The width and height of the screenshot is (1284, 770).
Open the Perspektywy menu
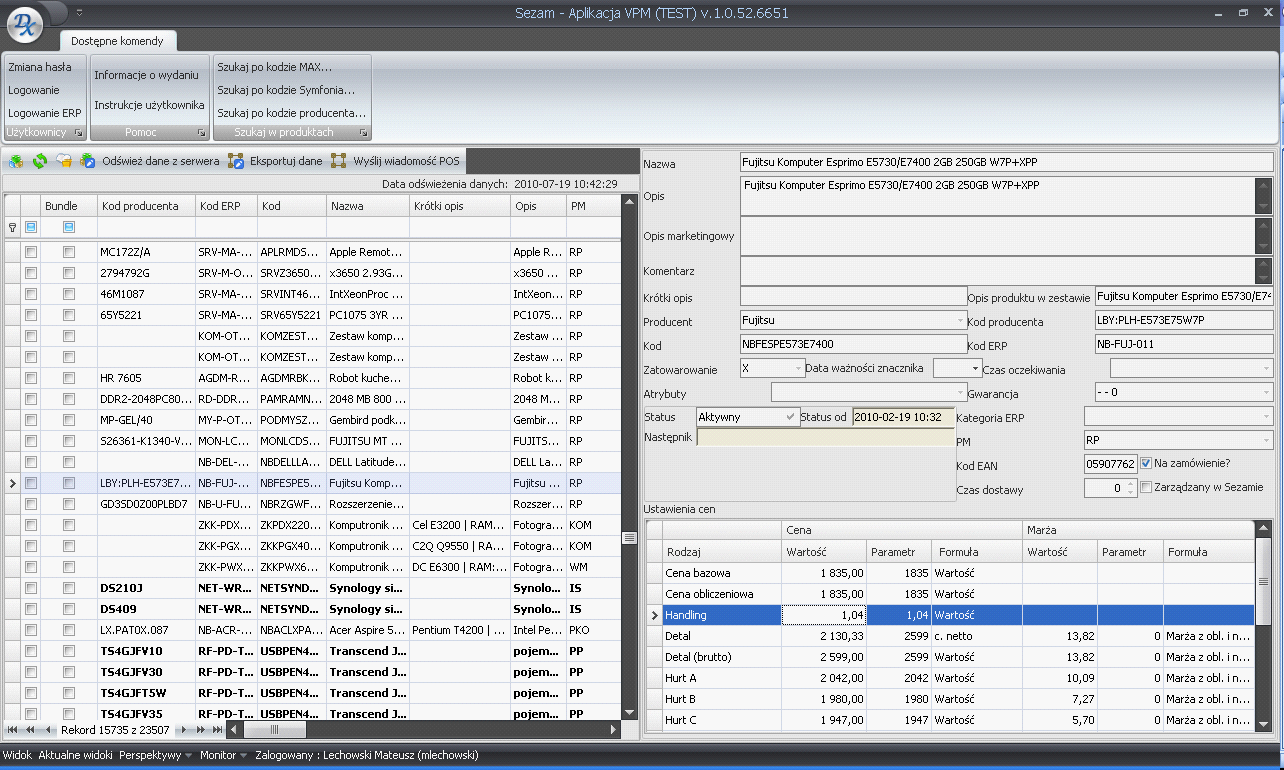click(155, 755)
